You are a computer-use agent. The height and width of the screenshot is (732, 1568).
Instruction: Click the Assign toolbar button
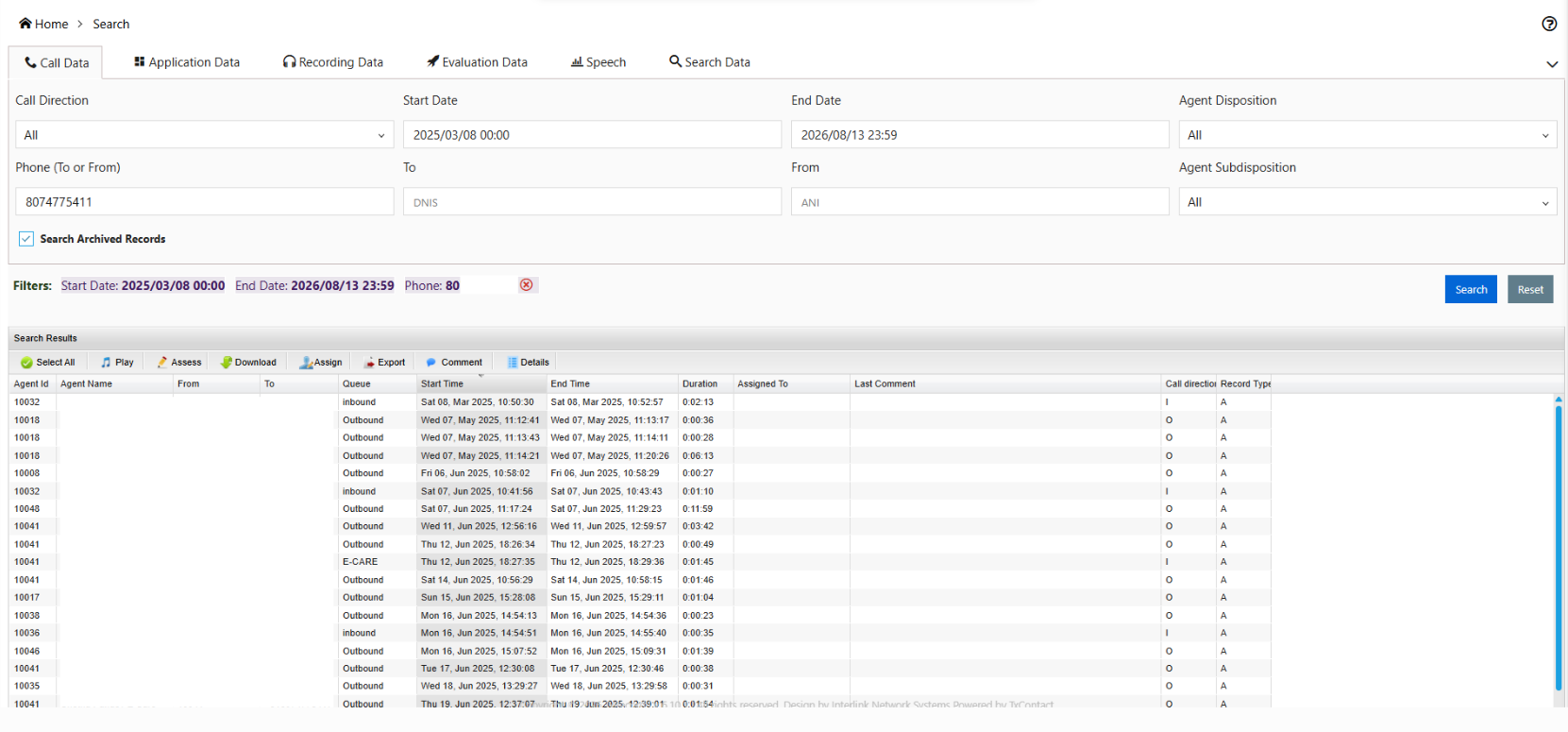[321, 363]
